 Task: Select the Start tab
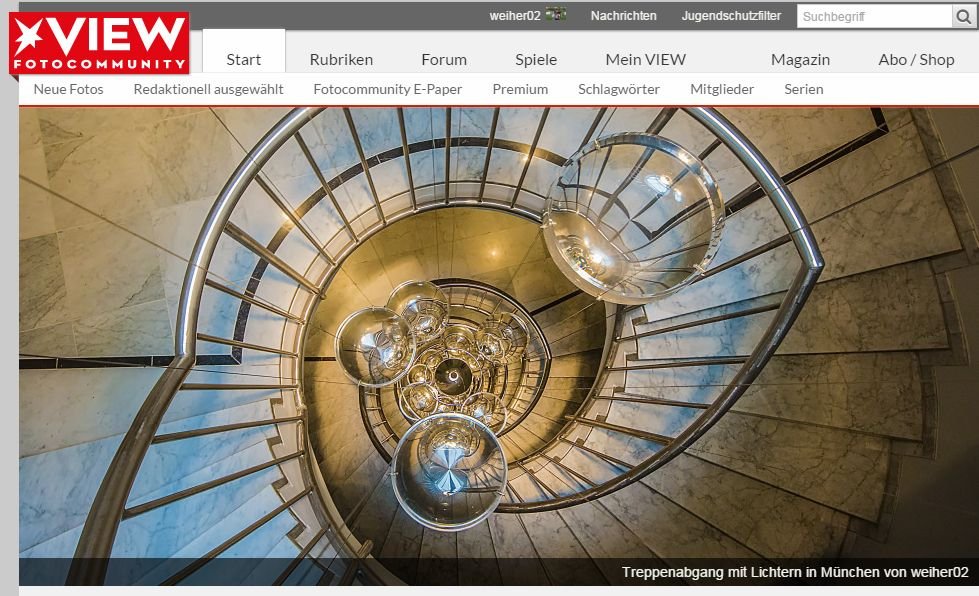pyautogui.click(x=244, y=59)
